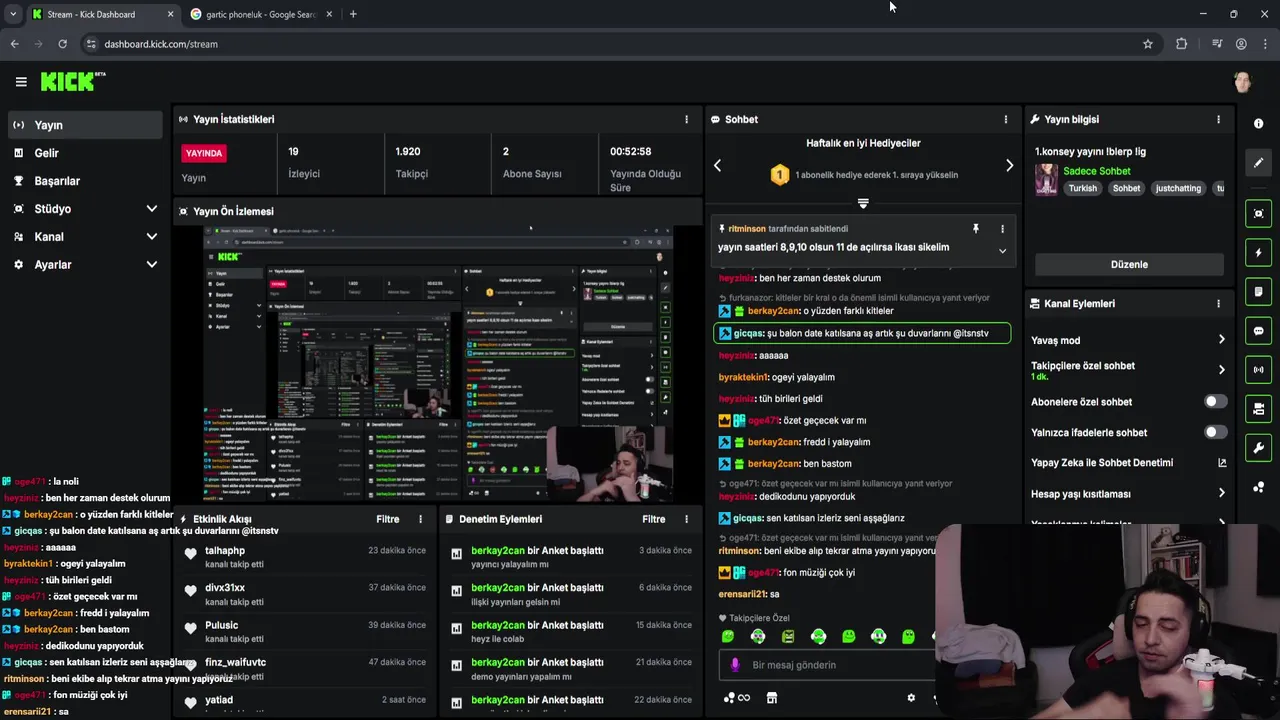Screen dimensions: 1280x720
Task: Open Chrome tab search dropdown
Action: pyautogui.click(x=12, y=14)
